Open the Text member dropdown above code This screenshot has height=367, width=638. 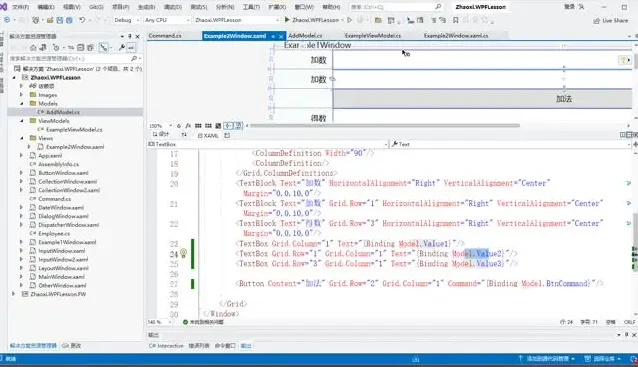click(x=510, y=144)
